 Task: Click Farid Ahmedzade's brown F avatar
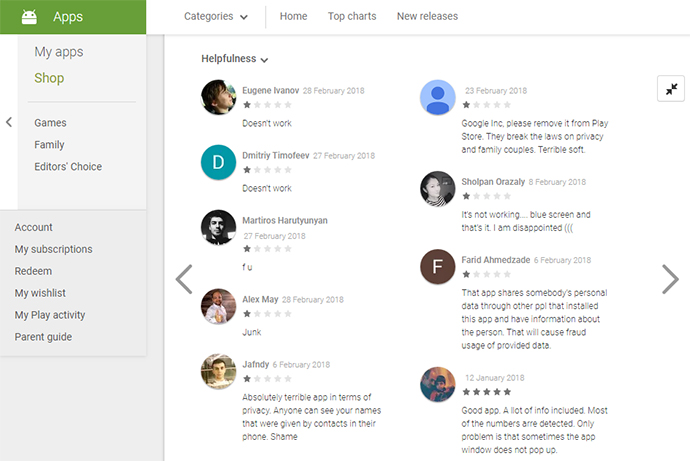[x=438, y=267]
